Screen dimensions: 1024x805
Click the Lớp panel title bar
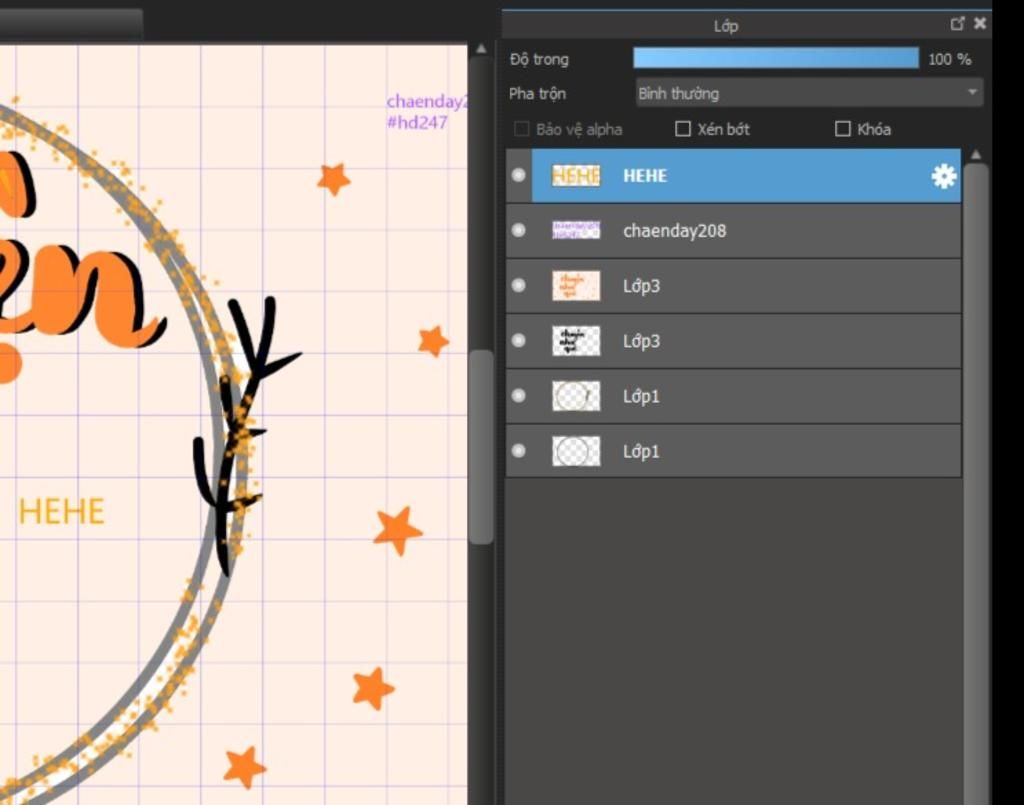pos(725,25)
